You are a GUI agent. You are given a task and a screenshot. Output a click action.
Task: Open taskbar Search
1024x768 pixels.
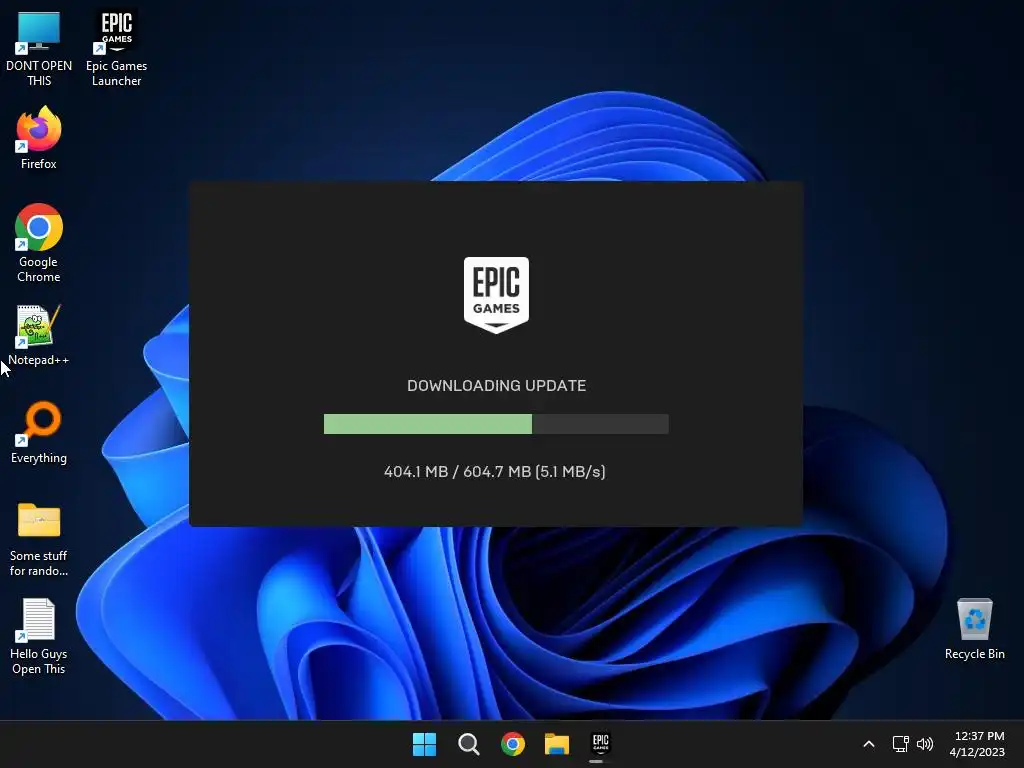[x=469, y=744]
